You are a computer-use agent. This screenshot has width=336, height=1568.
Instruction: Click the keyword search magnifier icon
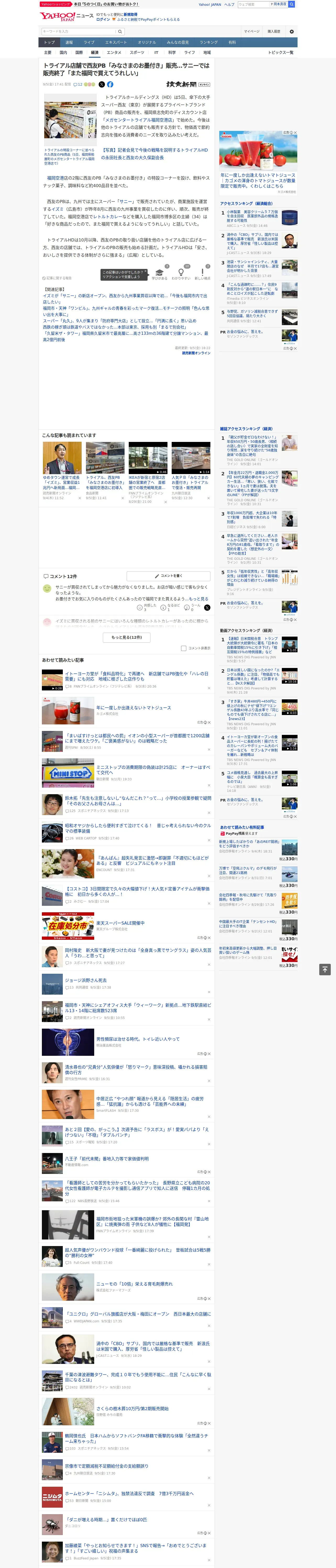pyautogui.click(x=120, y=32)
